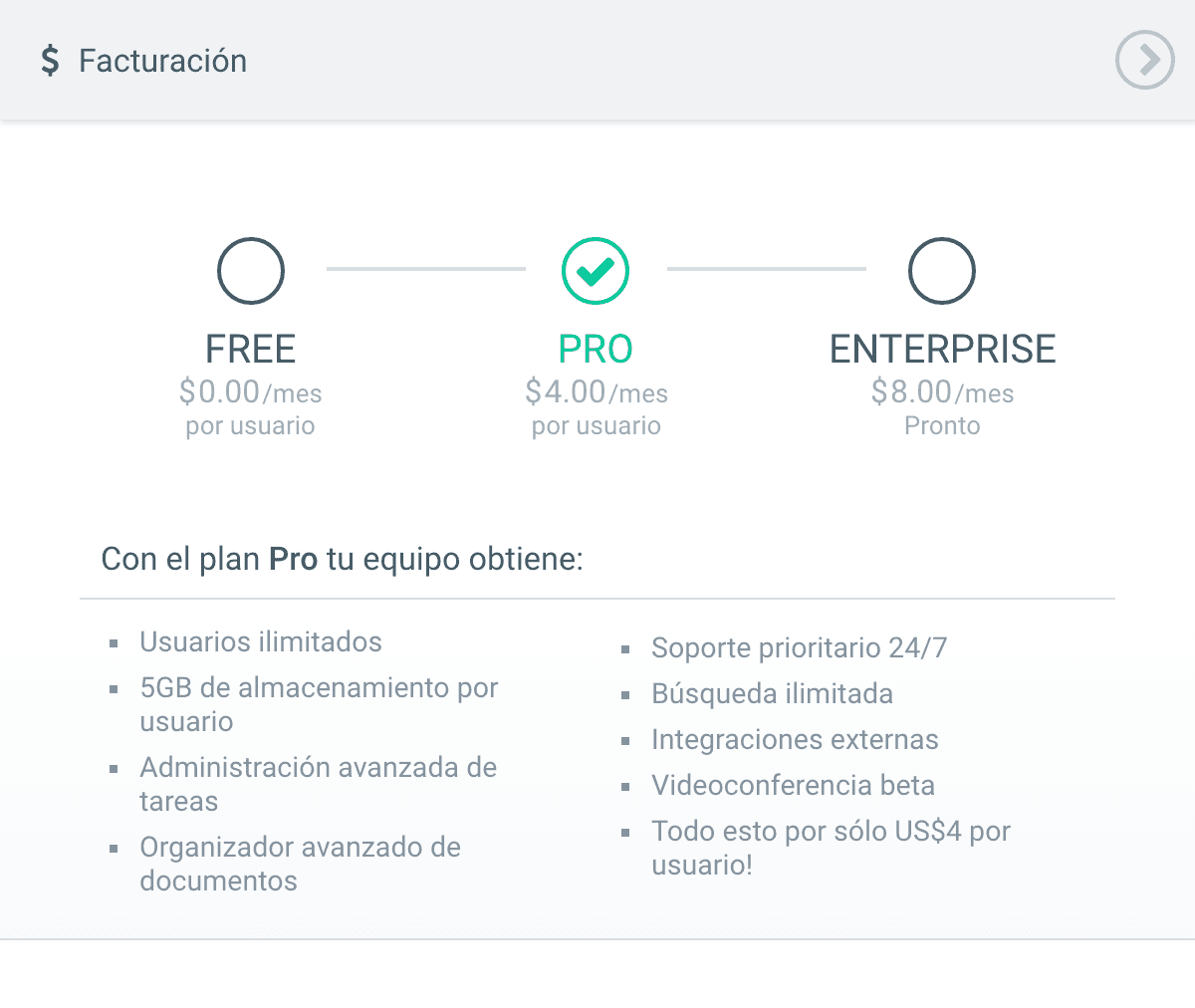
Task: Click the green PRO plan label
Action: click(596, 350)
